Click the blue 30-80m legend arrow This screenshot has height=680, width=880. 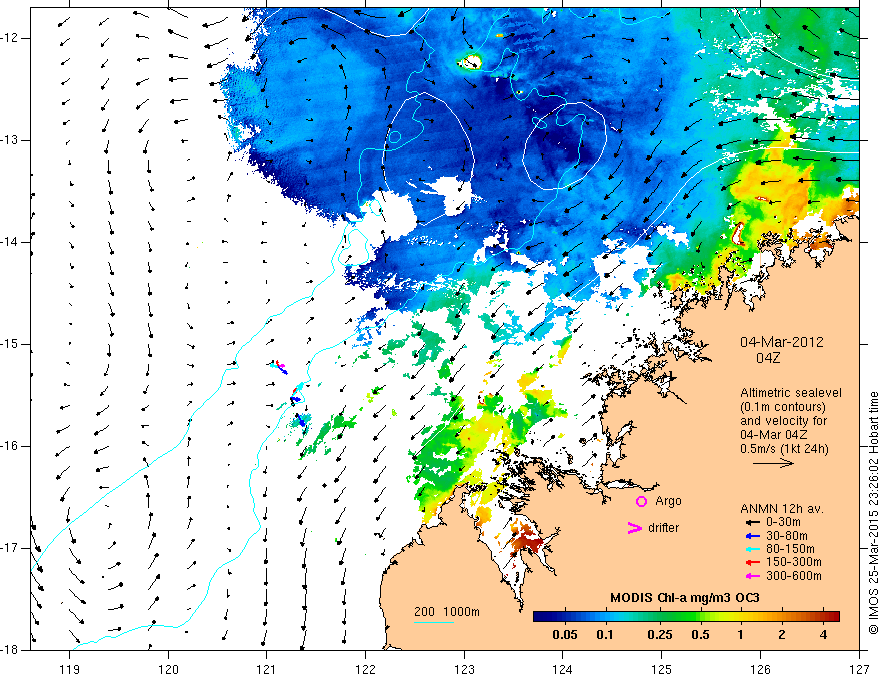coord(752,536)
